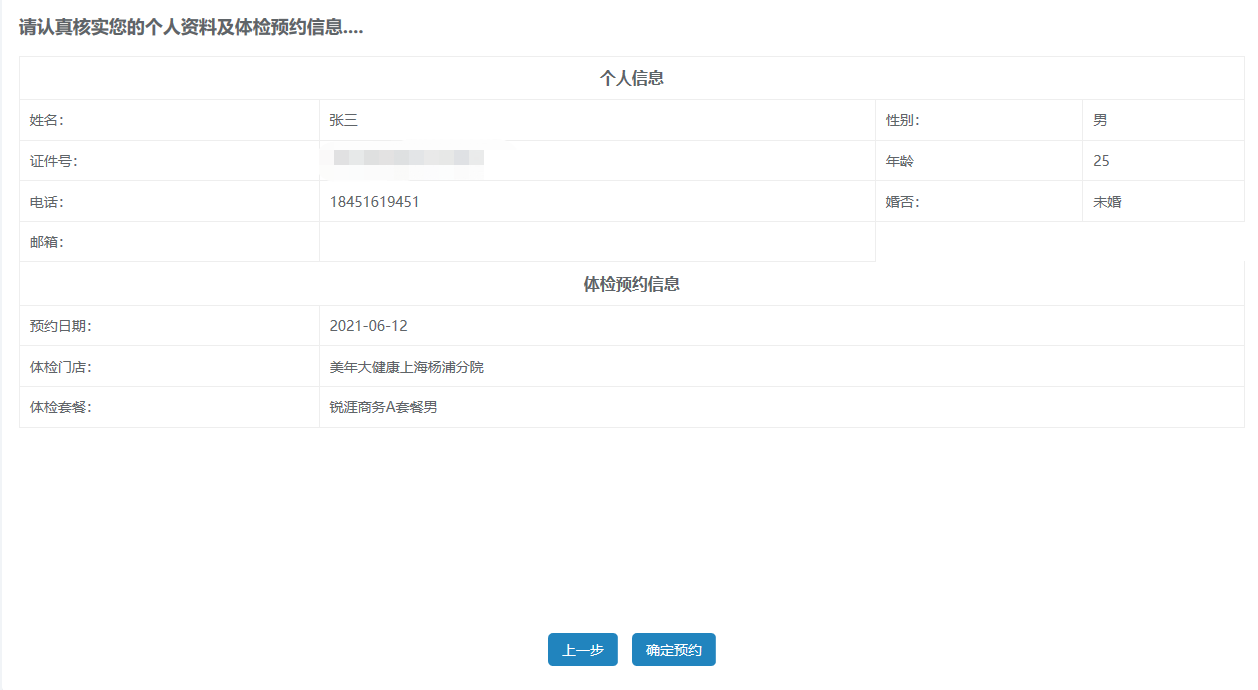Click the store name 美年大健康上海杨浦分院
The height and width of the screenshot is (690, 1258).
(406, 367)
